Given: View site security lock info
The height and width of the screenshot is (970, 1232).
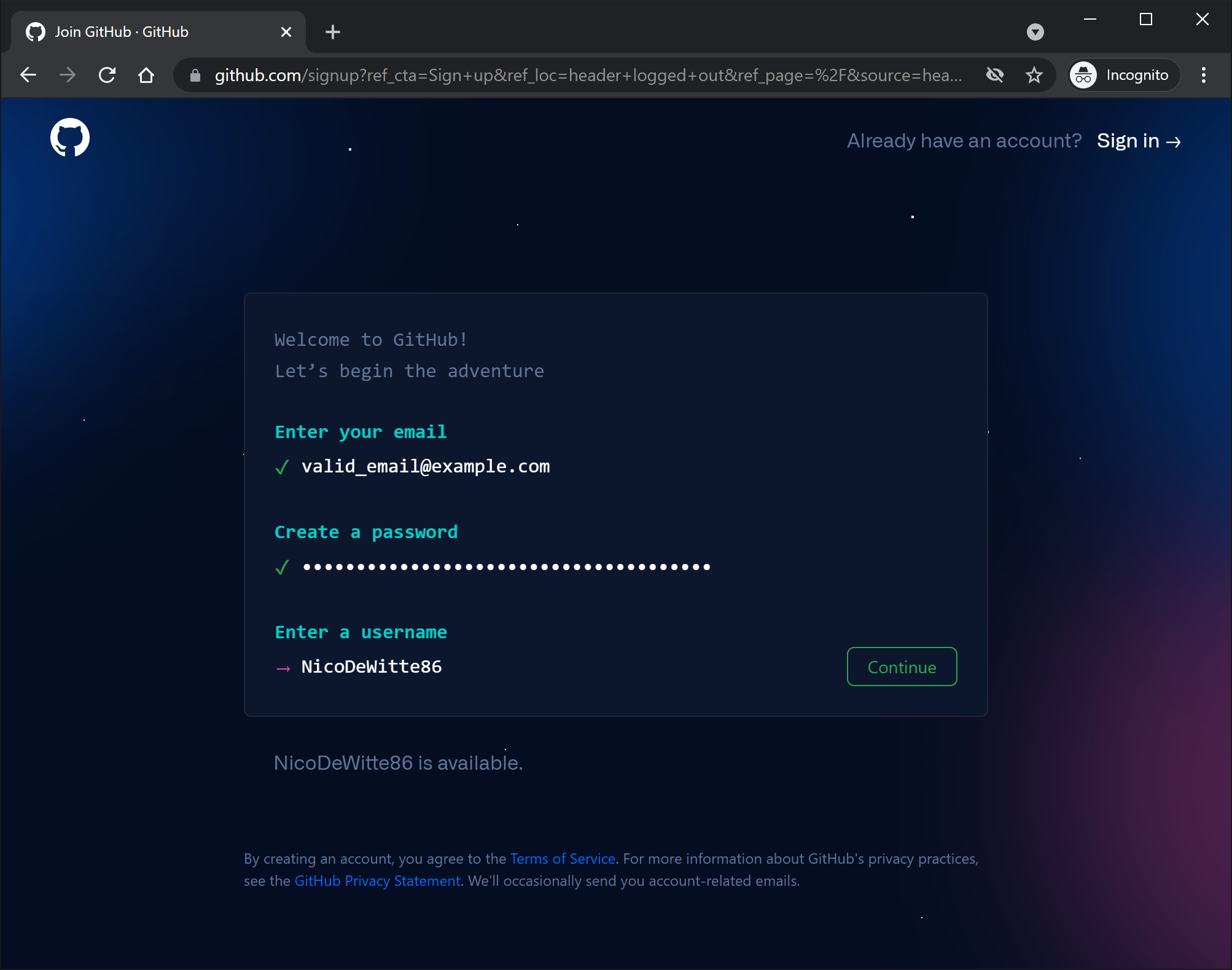Looking at the screenshot, I should [x=195, y=75].
